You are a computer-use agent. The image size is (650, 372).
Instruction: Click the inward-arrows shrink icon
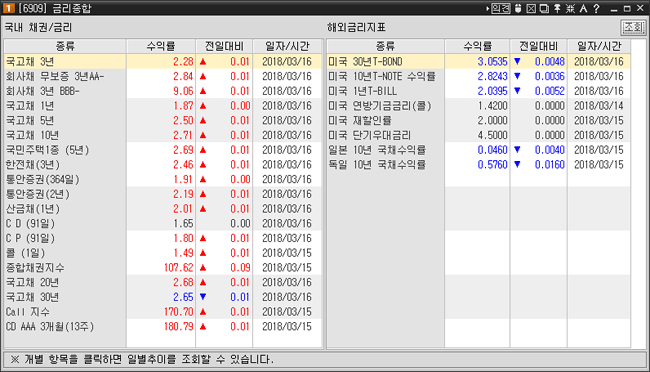[570, 8]
